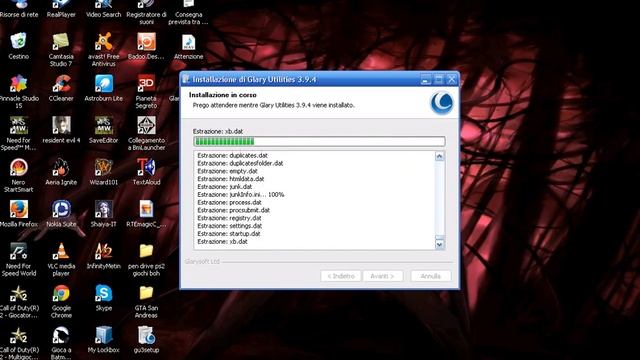Select the CCleaner desktop shortcut
Screen dimensions: 640x360
(x=61, y=84)
